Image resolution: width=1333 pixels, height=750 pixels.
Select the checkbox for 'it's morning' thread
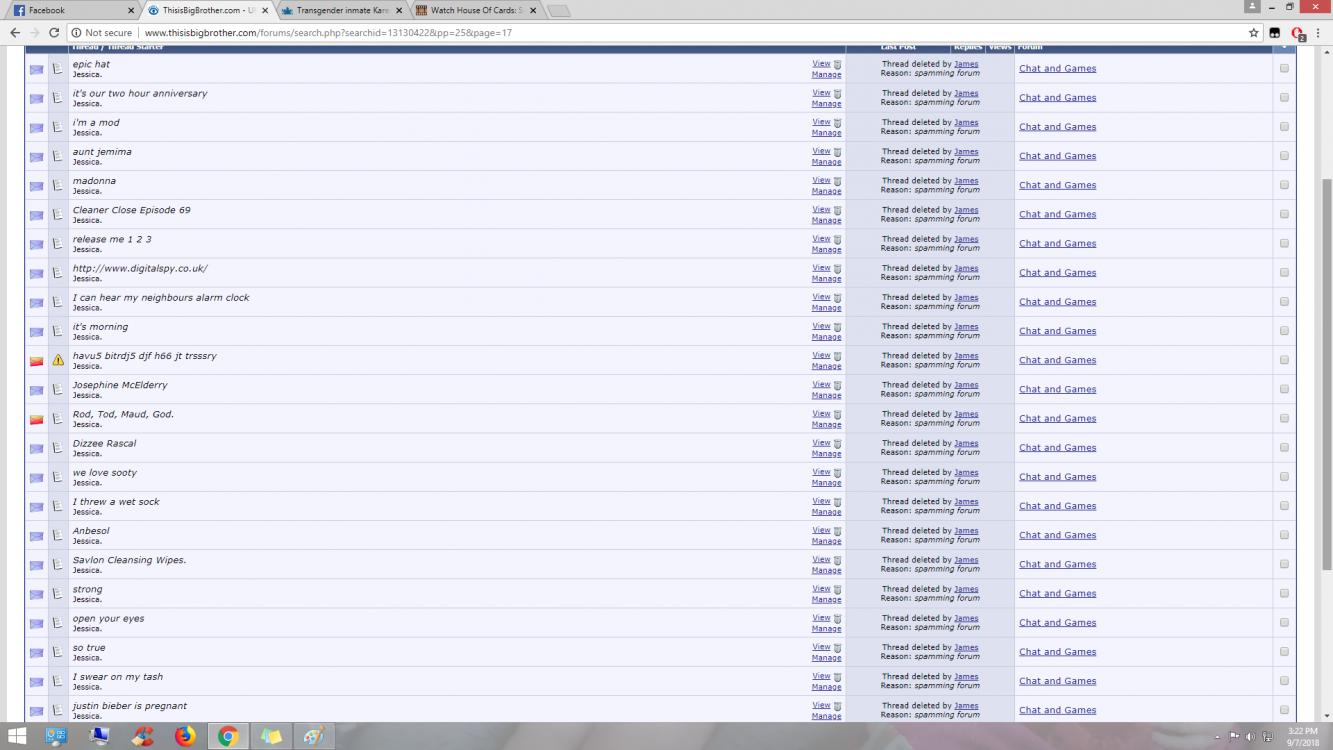(x=1284, y=331)
